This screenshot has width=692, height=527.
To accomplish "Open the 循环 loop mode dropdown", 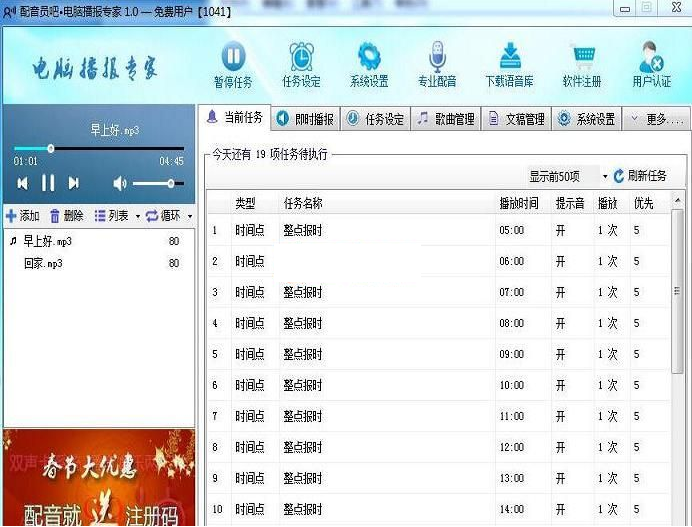I will coord(169,216).
